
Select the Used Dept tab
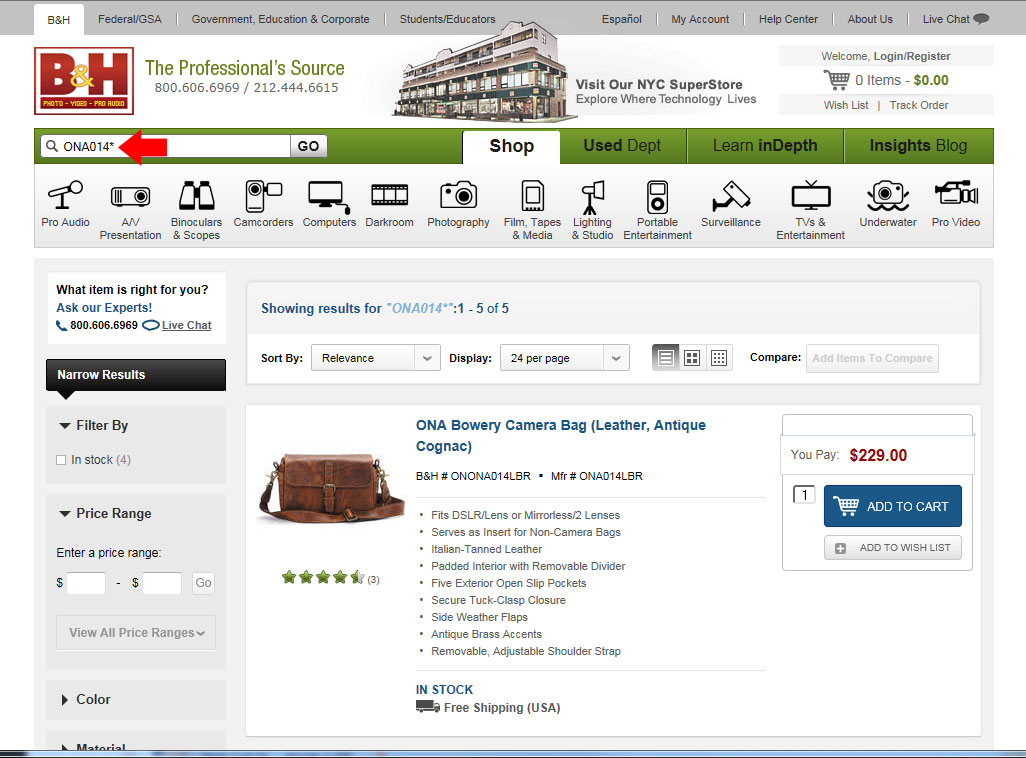coord(622,145)
